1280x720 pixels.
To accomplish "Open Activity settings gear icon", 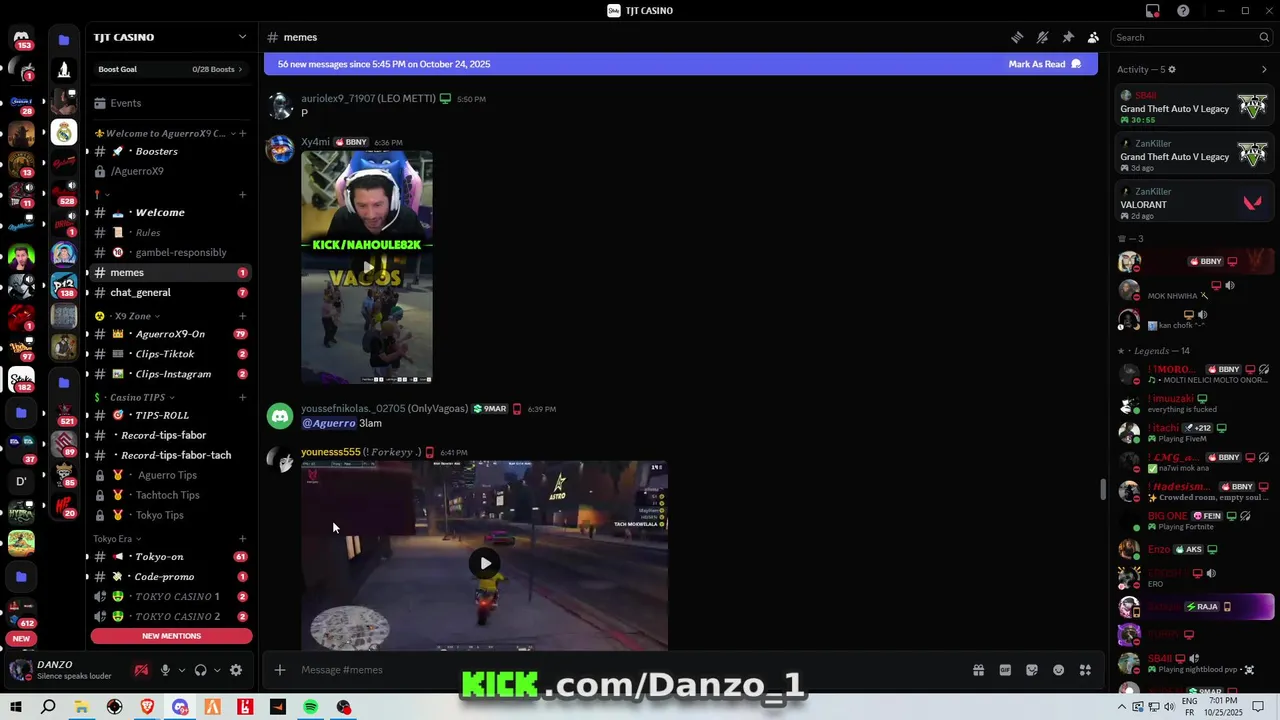I will (x=1172, y=70).
